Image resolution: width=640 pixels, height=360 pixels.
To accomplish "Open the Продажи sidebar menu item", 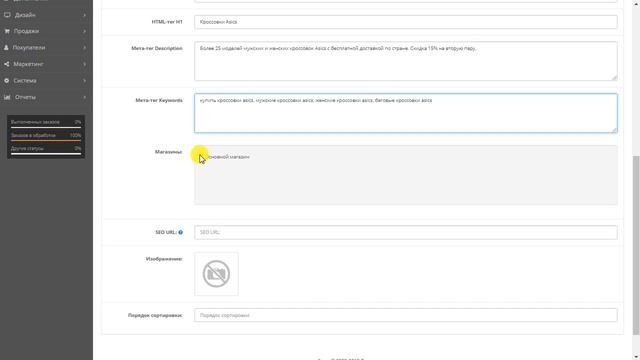I will [46, 31].
